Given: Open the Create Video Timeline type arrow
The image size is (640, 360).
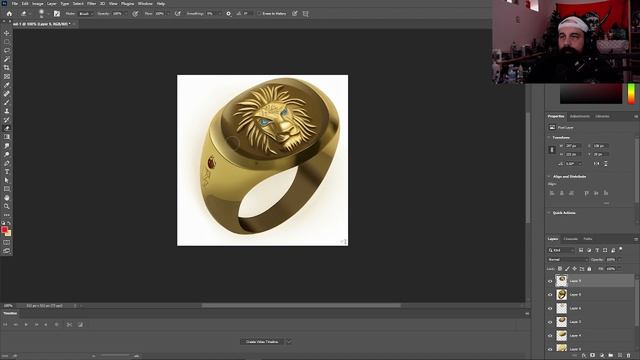Looking at the screenshot, I should 289,342.
